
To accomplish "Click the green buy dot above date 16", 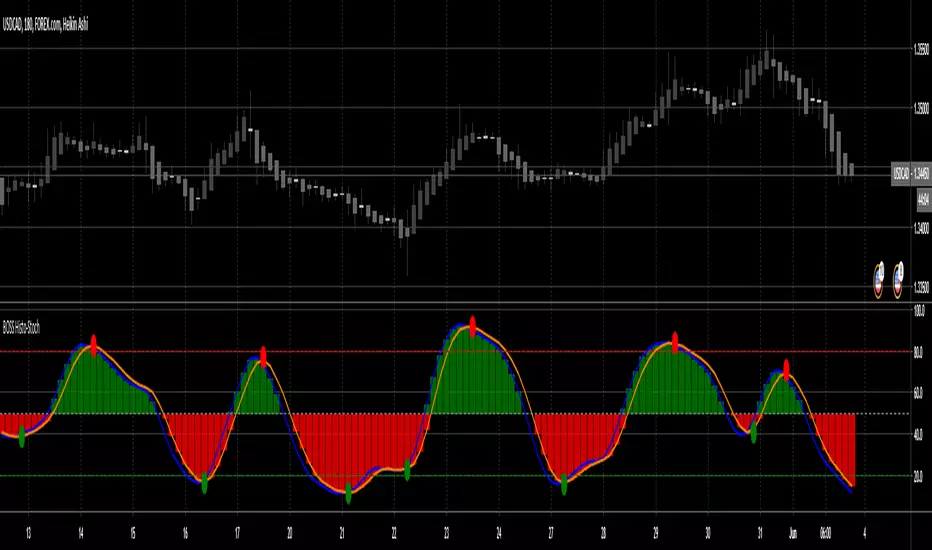I will 204,483.
